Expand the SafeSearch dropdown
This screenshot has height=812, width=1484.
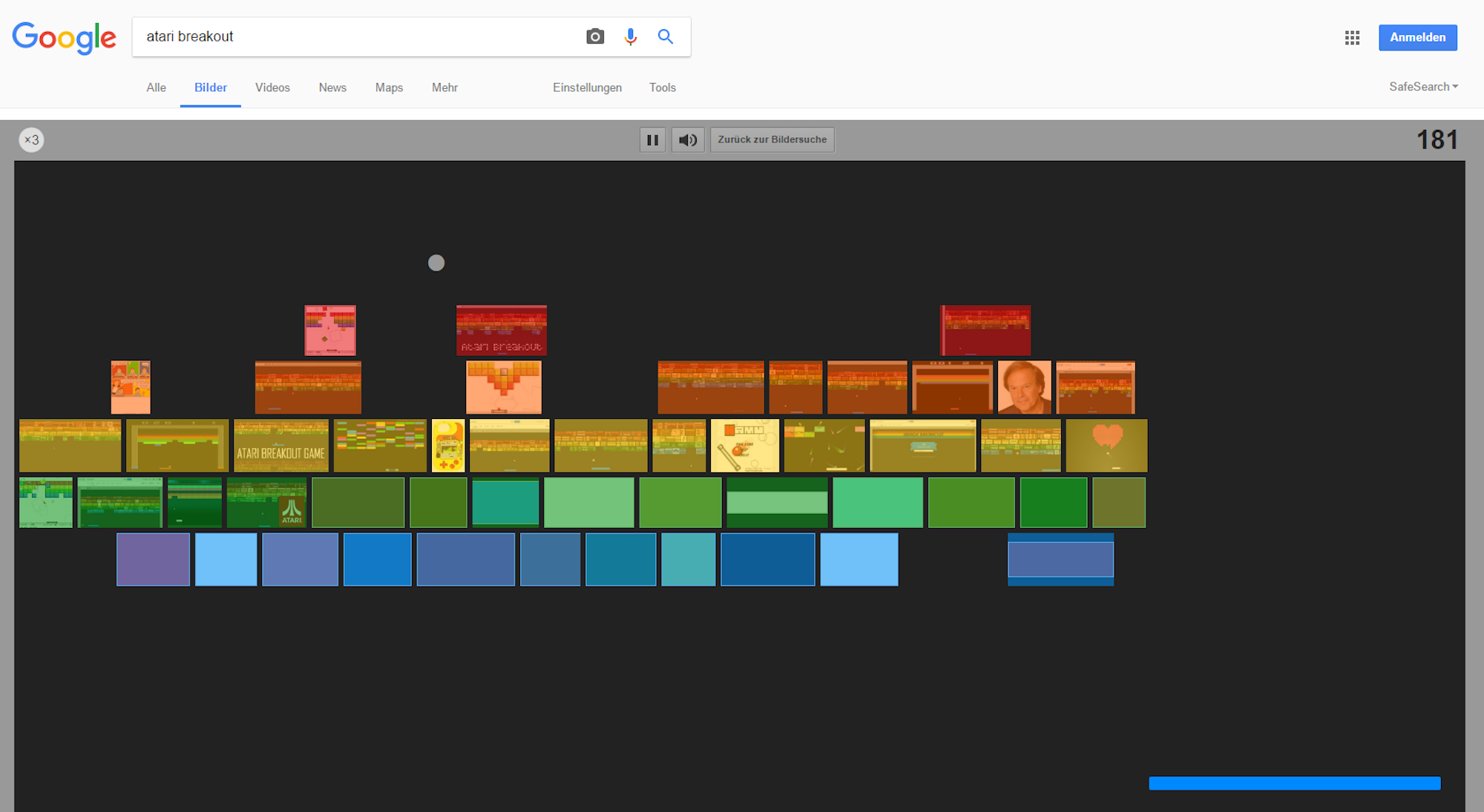1423,87
